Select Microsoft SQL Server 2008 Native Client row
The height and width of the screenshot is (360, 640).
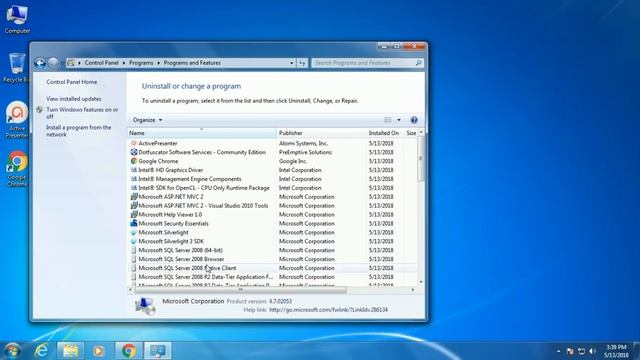[272, 268]
